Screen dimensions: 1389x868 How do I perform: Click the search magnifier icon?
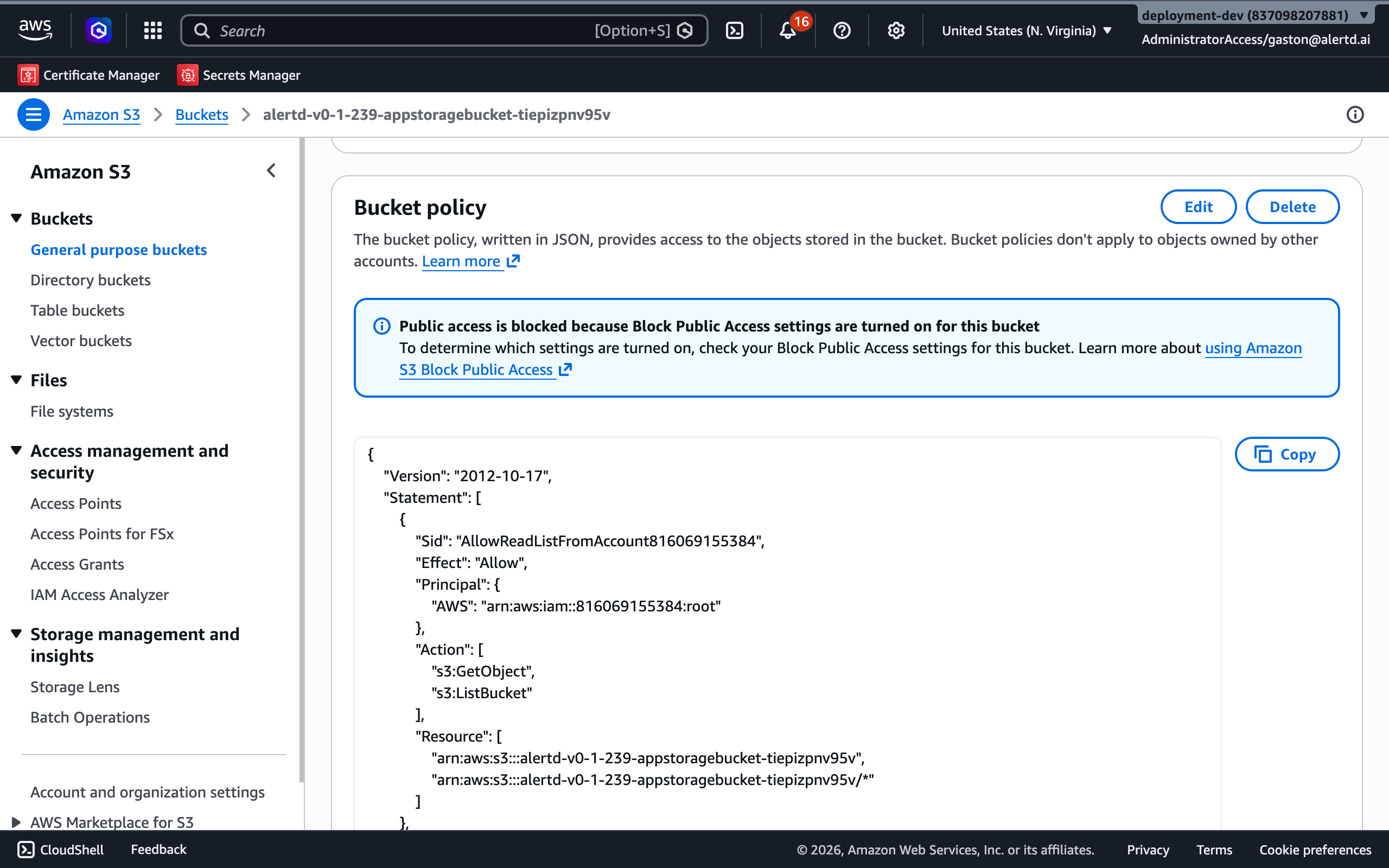click(201, 30)
